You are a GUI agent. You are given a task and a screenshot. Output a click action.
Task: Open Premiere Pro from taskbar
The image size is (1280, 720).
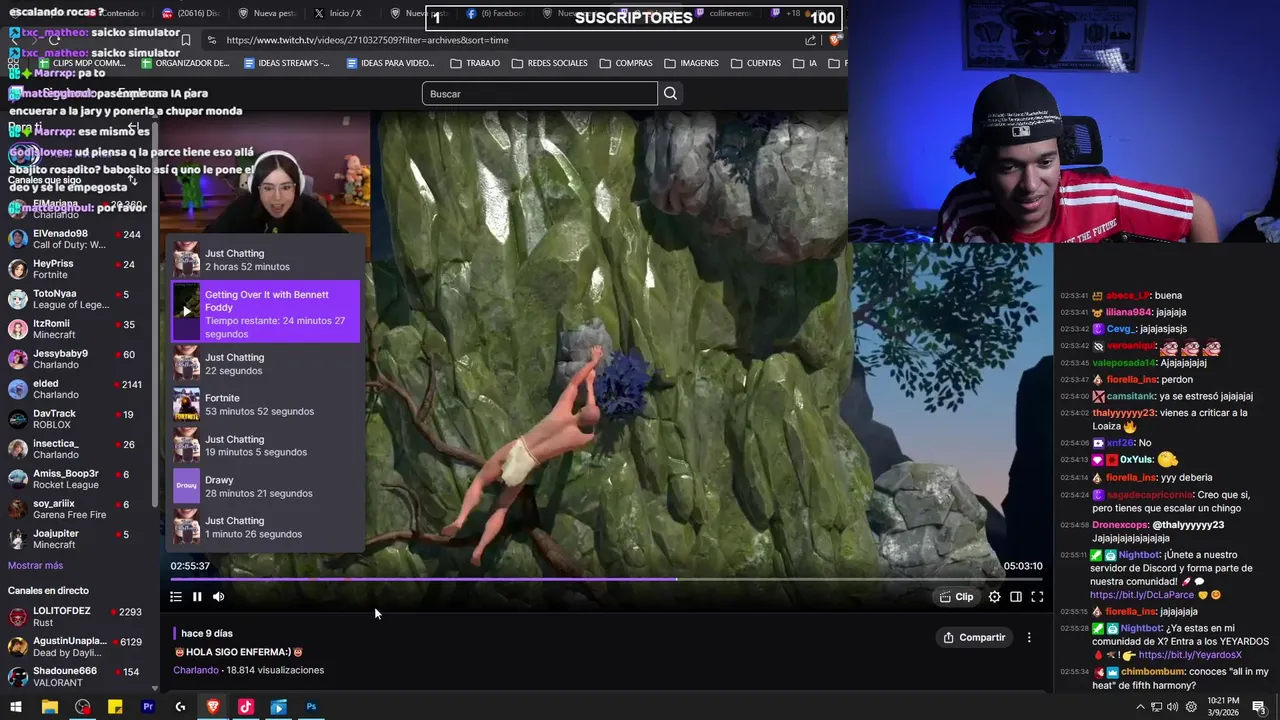148,707
